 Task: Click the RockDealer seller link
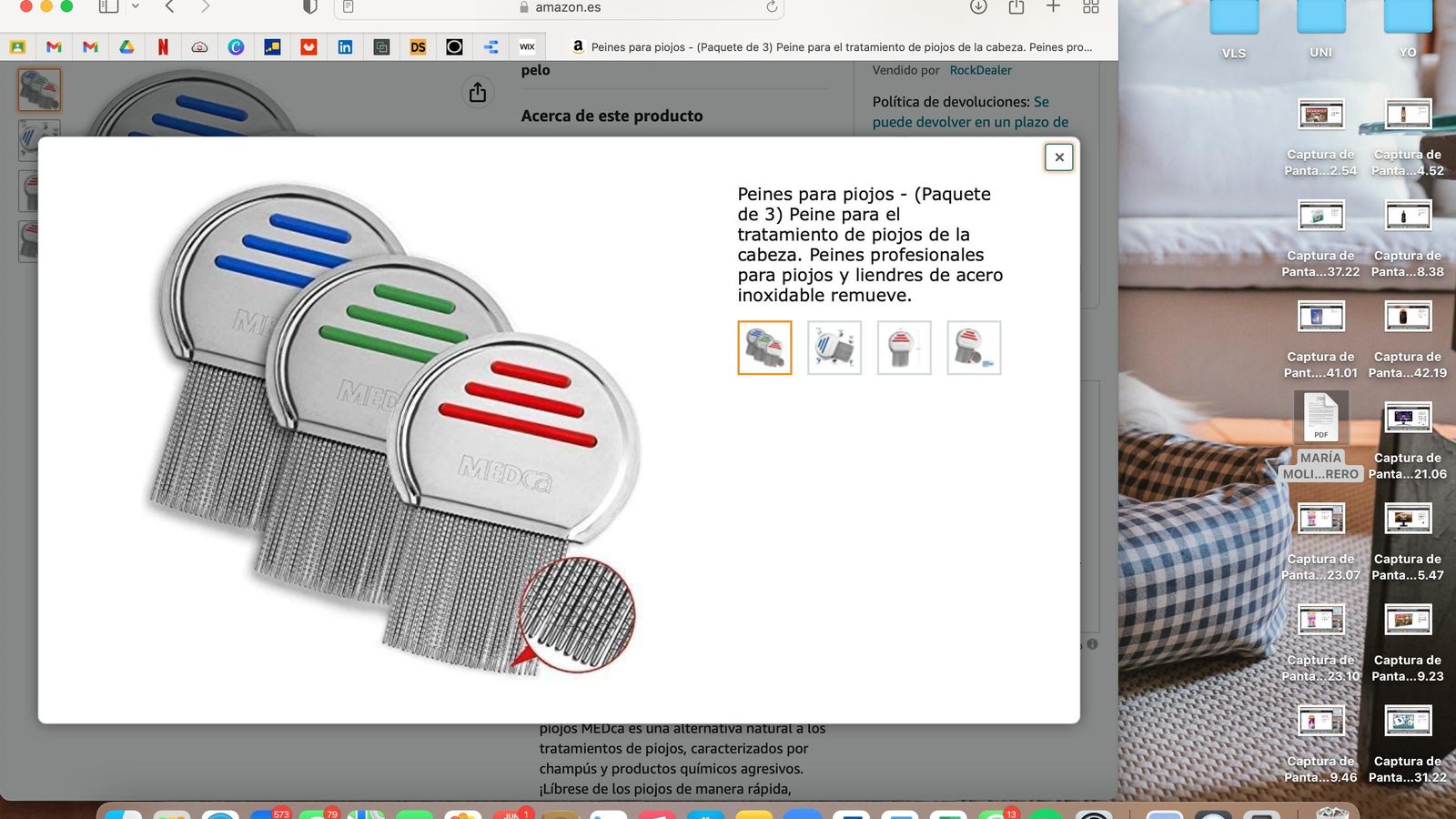tap(980, 70)
